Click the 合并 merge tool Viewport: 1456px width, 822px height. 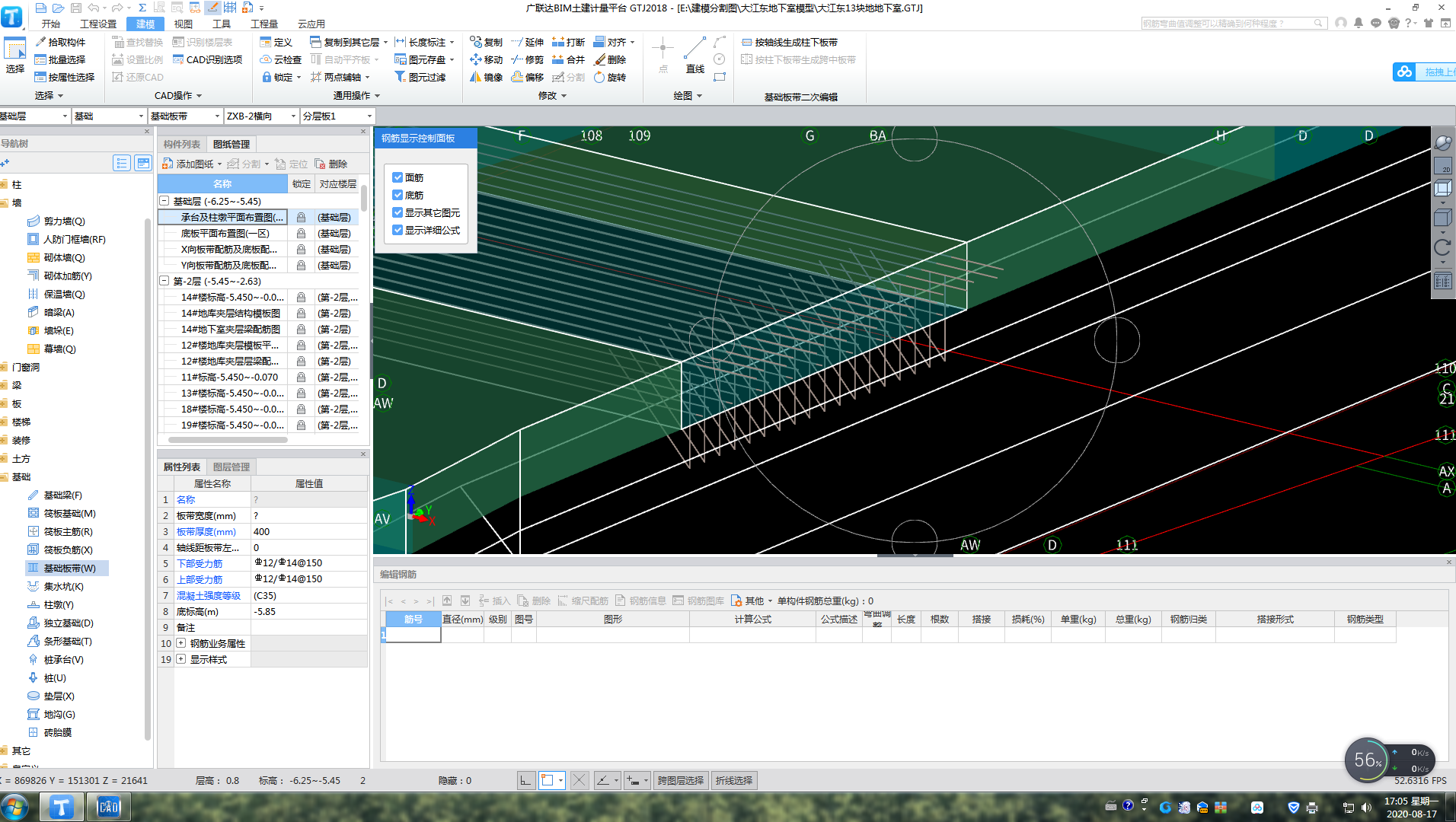(x=568, y=59)
